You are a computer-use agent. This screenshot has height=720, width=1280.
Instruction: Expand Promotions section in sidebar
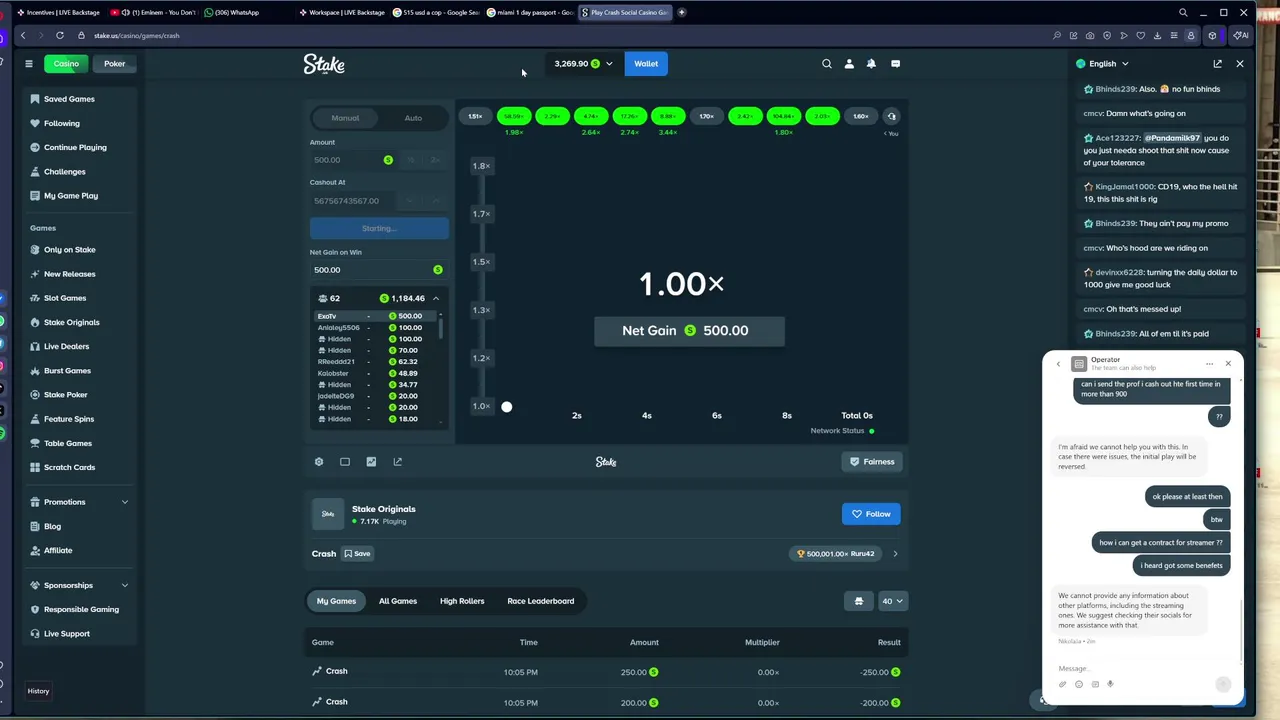click(125, 502)
